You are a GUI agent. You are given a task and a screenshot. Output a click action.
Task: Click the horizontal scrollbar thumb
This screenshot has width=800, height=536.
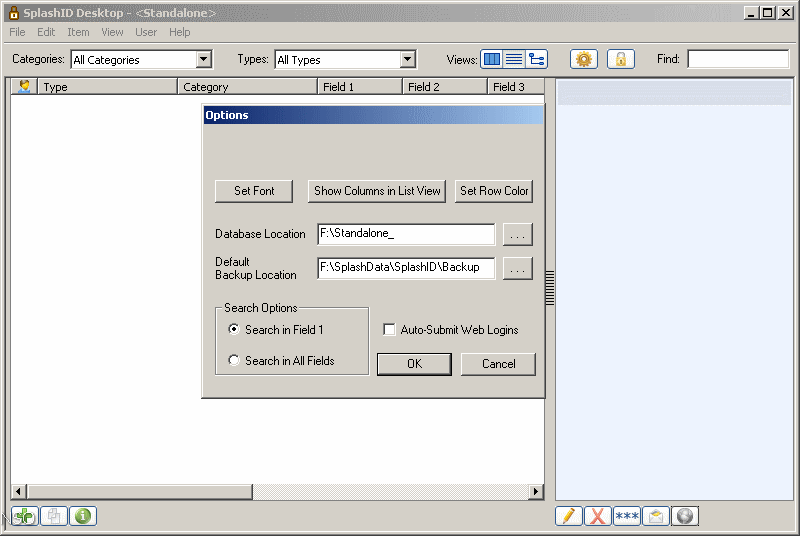coord(140,492)
